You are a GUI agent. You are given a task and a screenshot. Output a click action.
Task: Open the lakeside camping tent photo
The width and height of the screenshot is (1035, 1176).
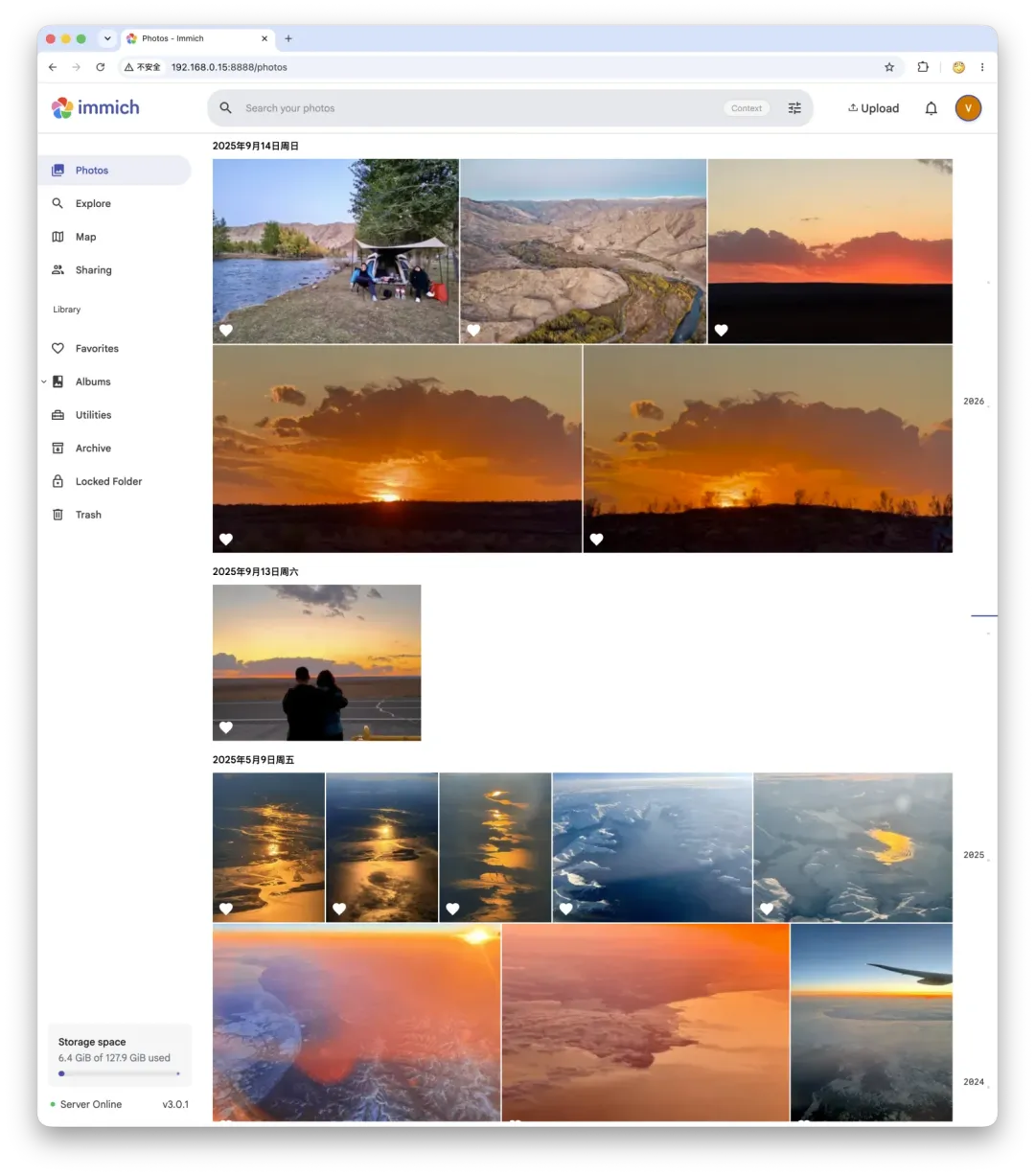[335, 251]
